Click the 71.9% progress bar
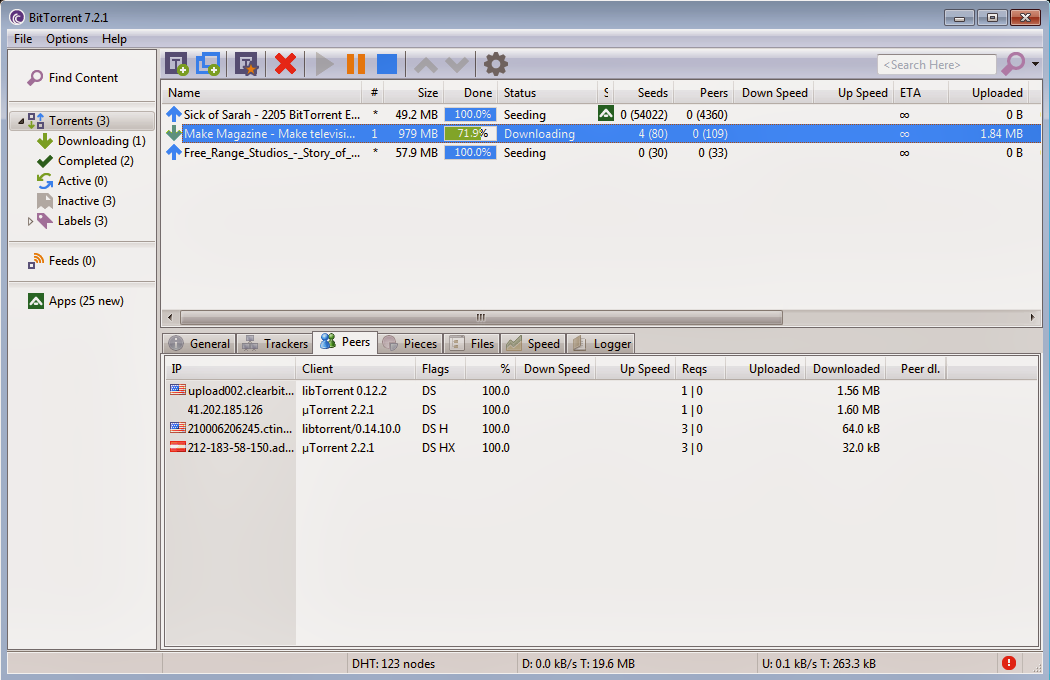The image size is (1050, 680). point(470,133)
